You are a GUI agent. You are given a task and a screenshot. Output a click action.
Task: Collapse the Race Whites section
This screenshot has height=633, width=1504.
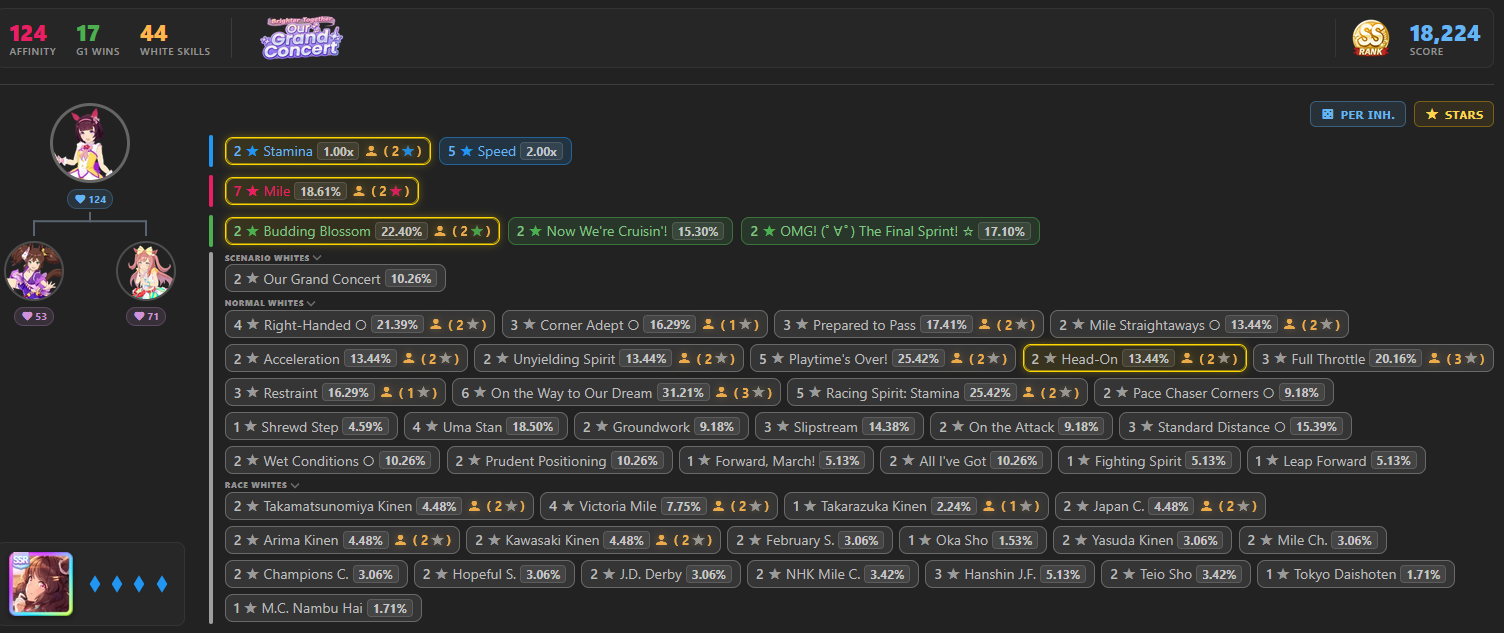[264, 485]
